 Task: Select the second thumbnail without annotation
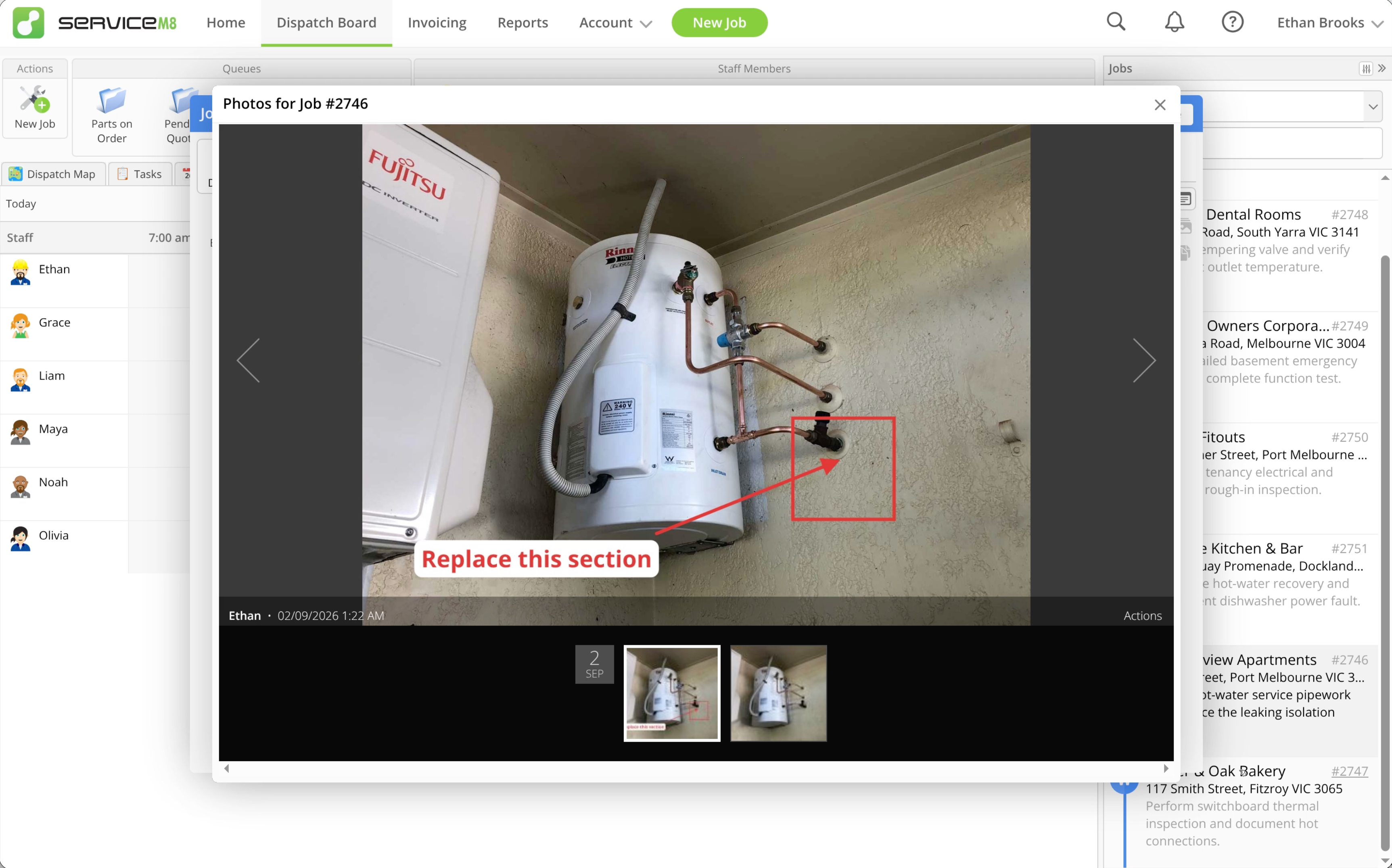(x=778, y=693)
